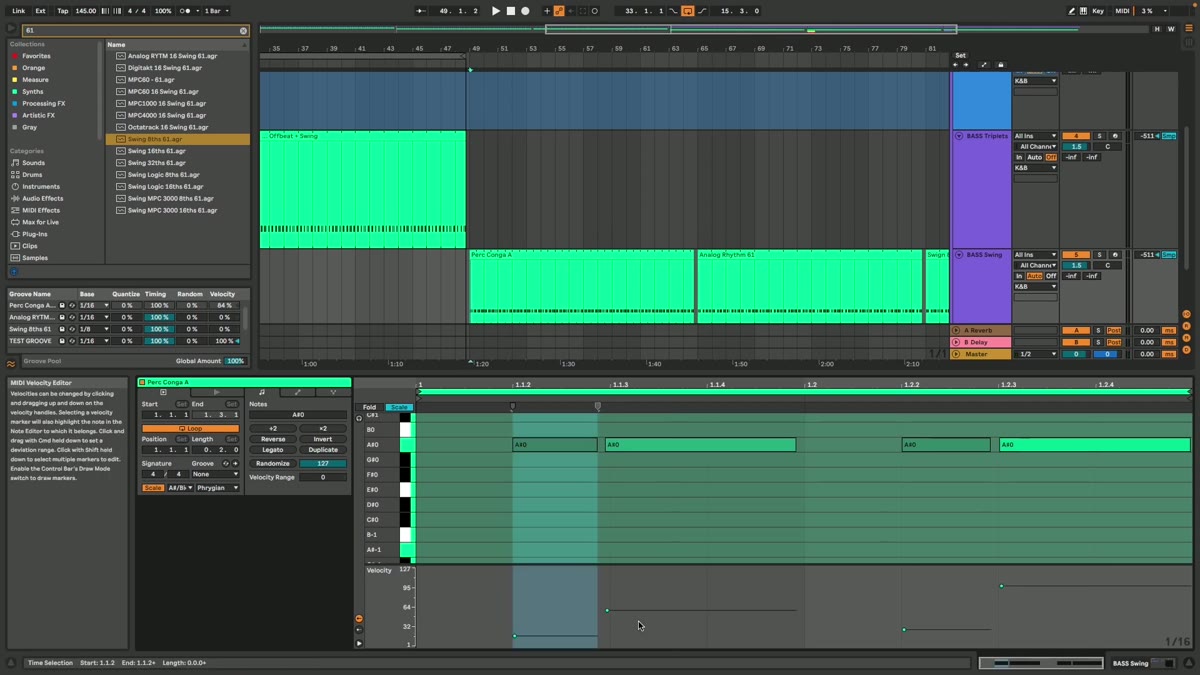This screenshot has height=675, width=1200.
Task: Solo the BASS Swing track
Action: 1099,255
